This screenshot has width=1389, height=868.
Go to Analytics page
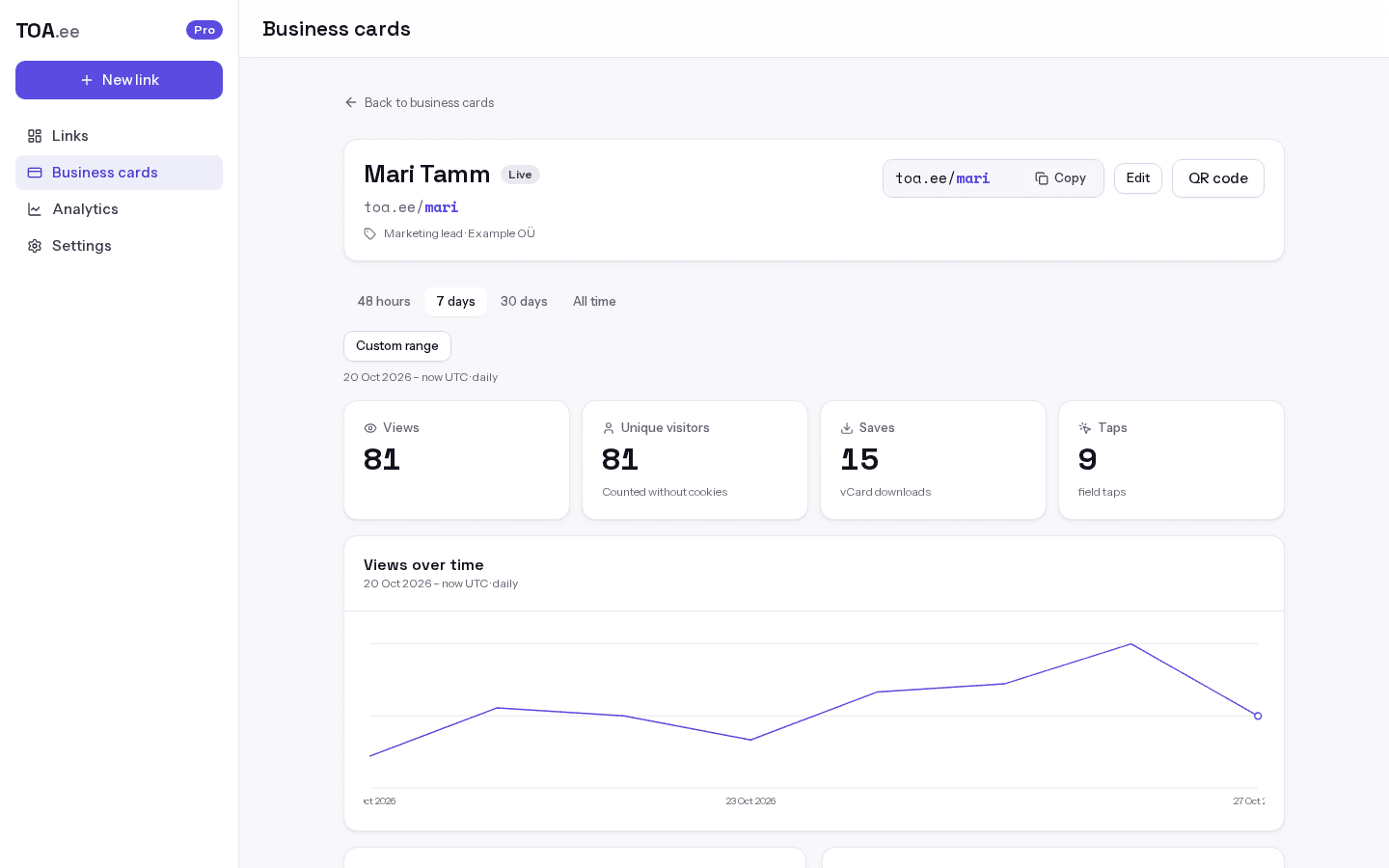point(119,209)
